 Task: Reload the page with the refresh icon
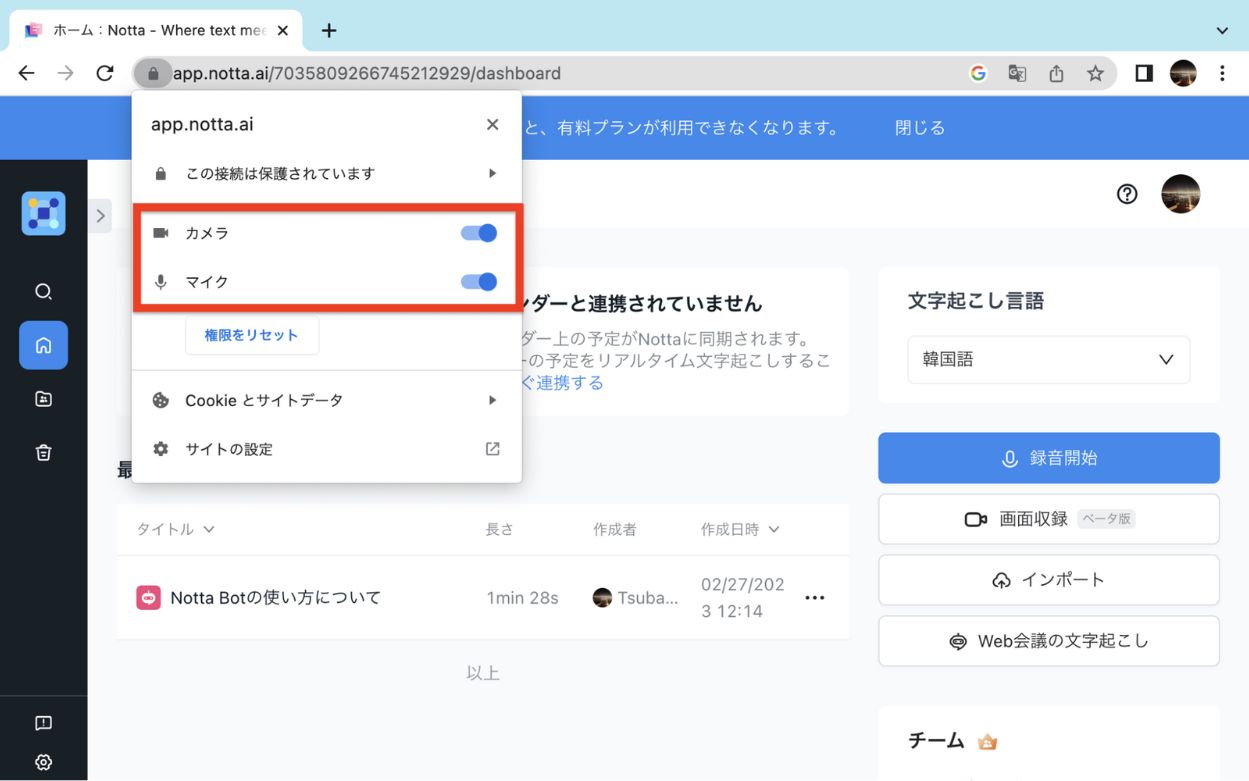105,73
